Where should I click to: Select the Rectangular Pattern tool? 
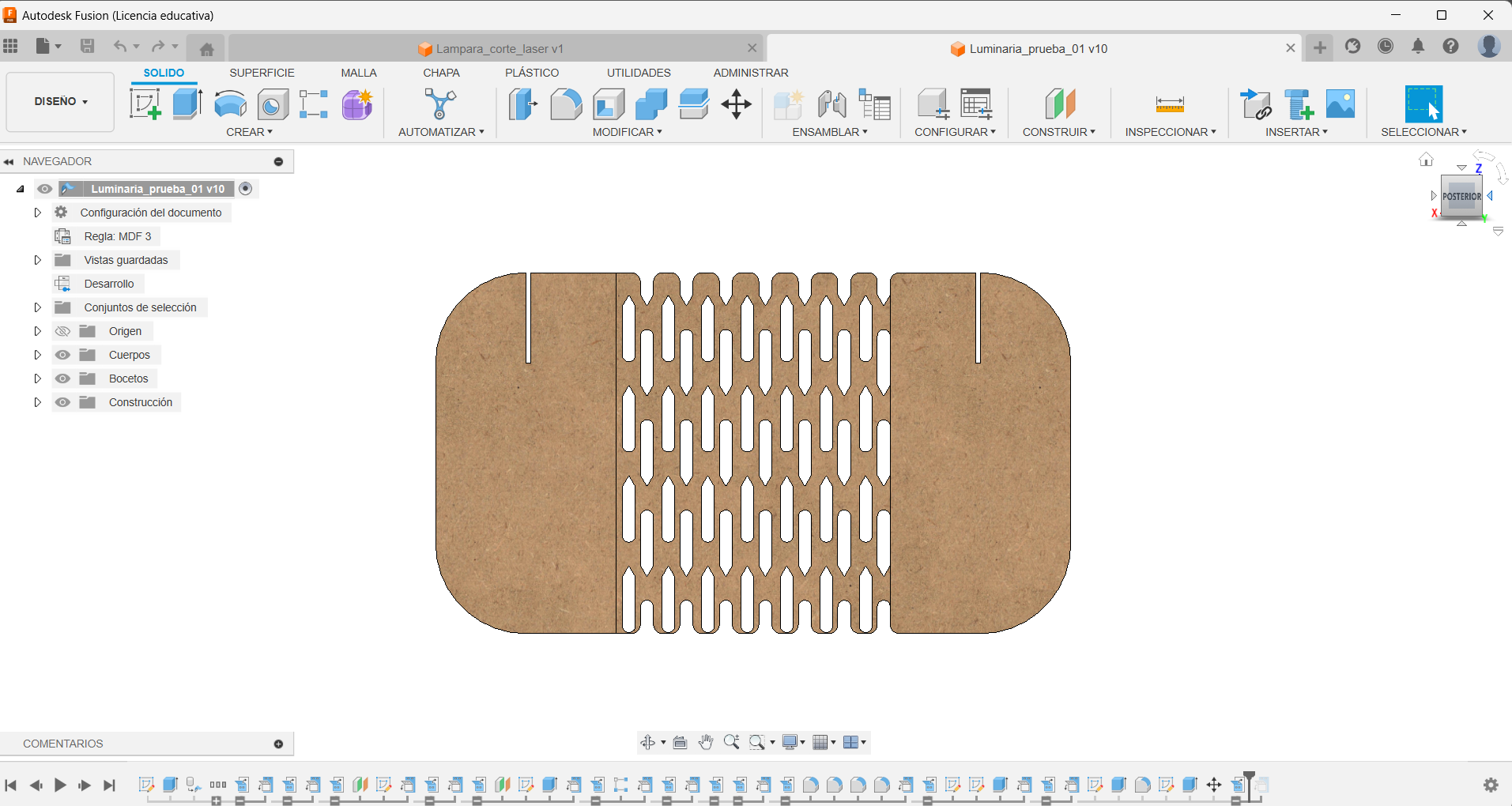click(314, 104)
